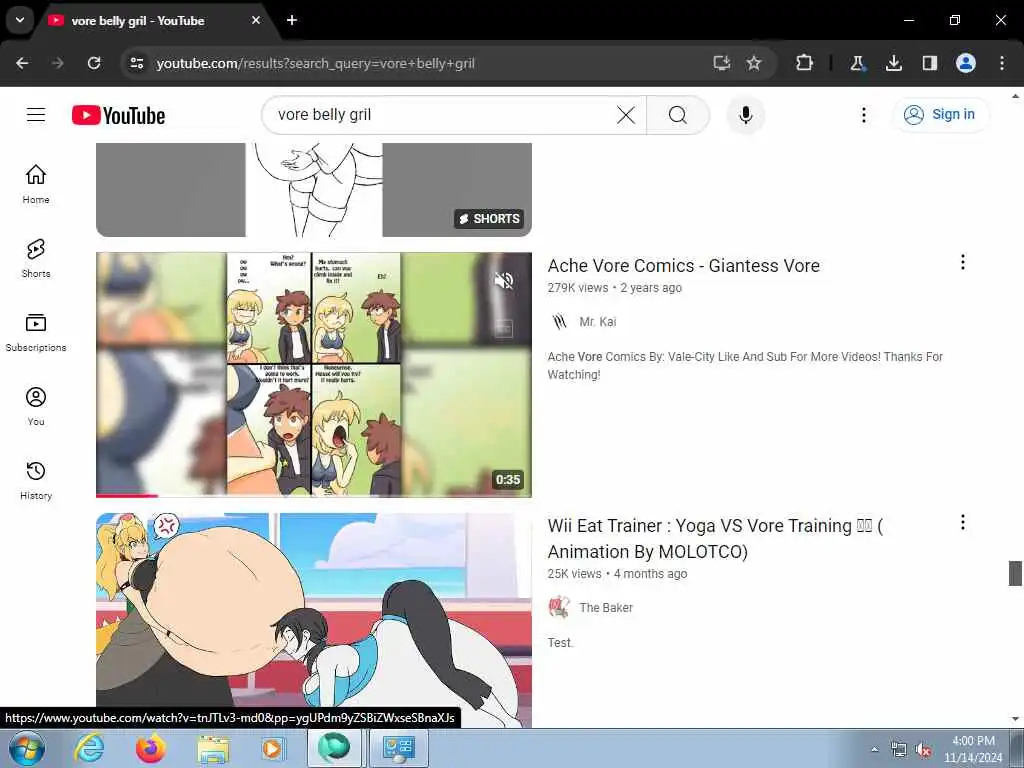This screenshot has height=768, width=1024.
Task: Bookmark this page with the star
Action: point(754,63)
